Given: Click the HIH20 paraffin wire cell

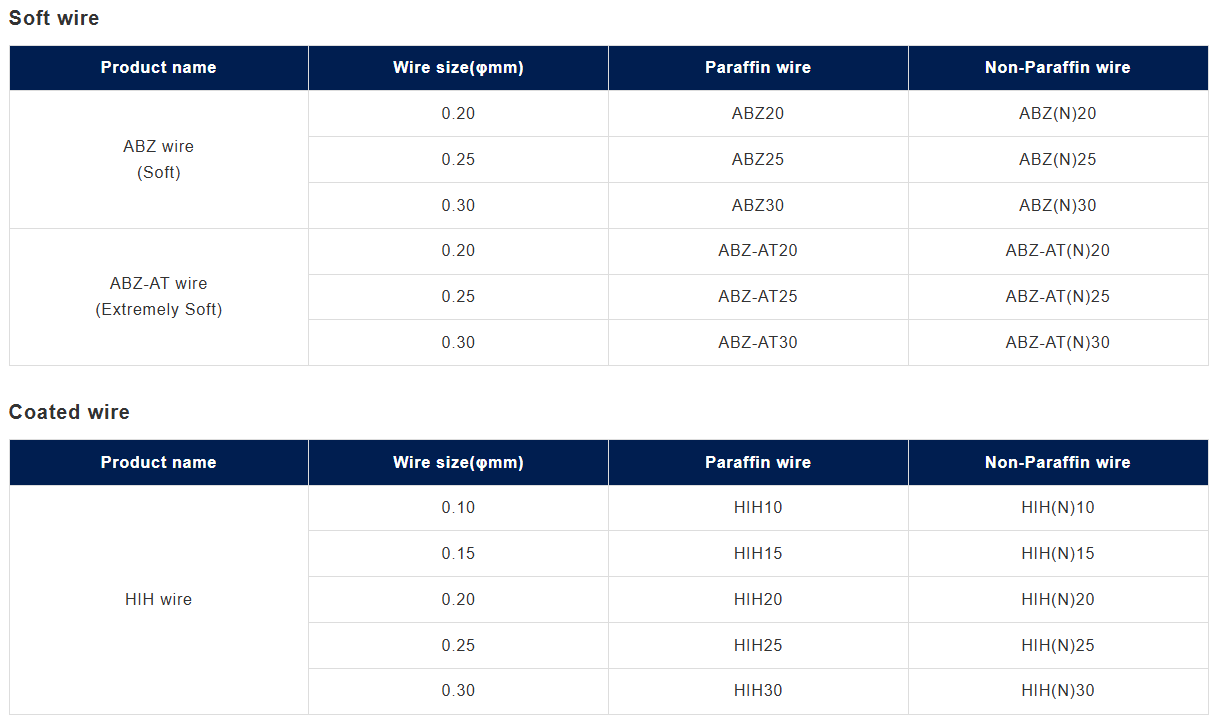Looking at the screenshot, I should click(757, 600).
